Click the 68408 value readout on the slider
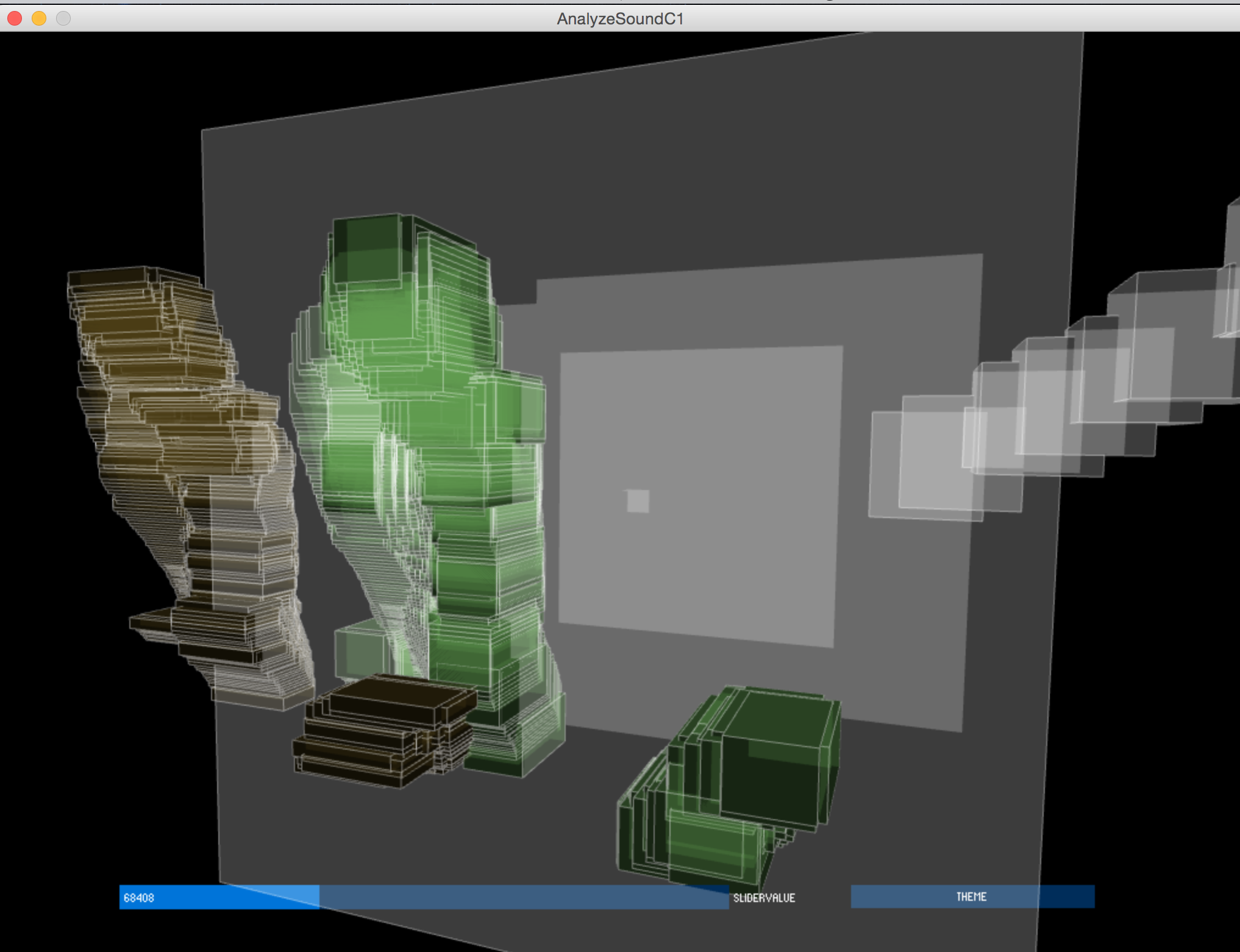Image resolution: width=1240 pixels, height=952 pixels. point(139,898)
